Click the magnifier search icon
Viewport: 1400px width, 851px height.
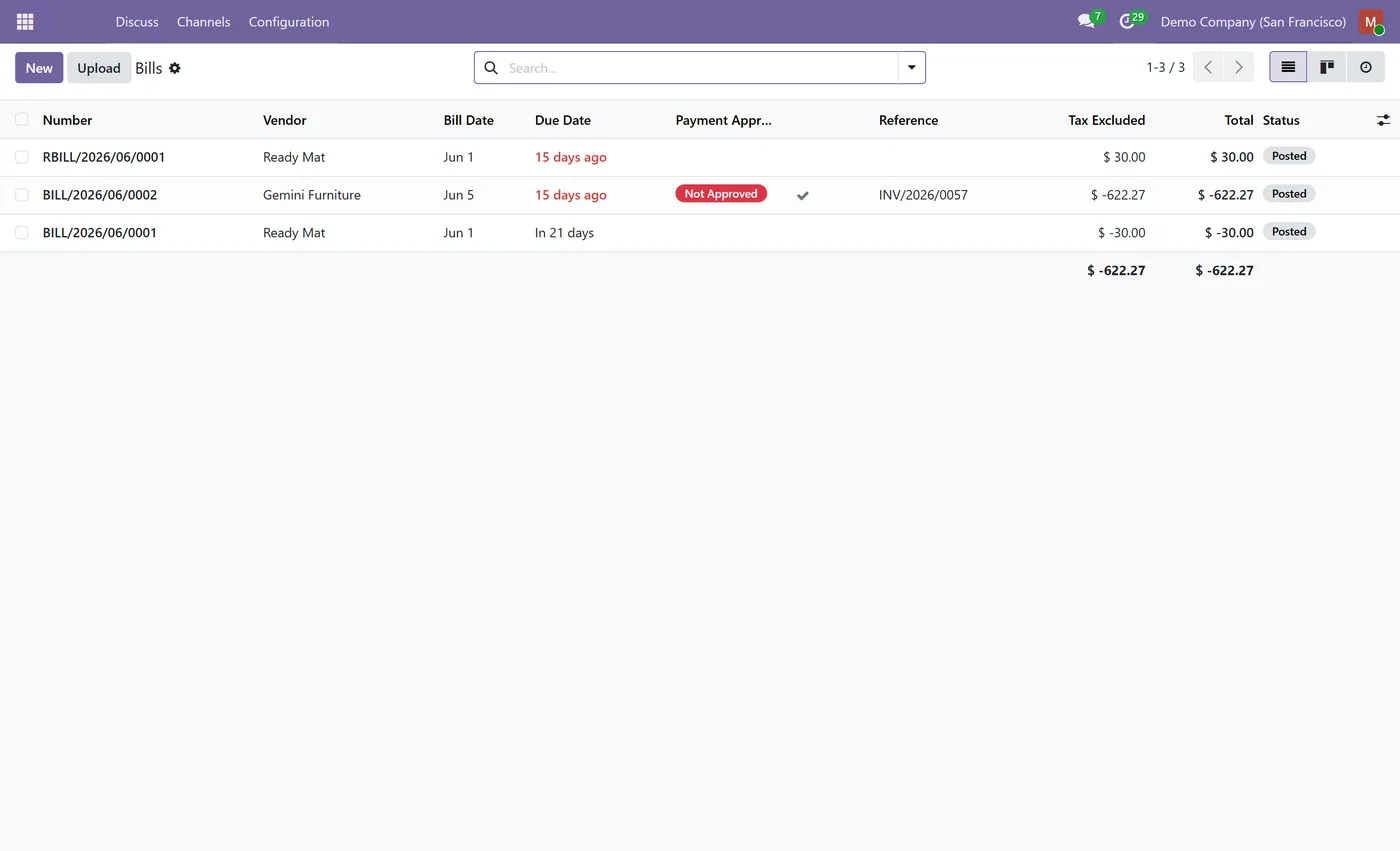[x=491, y=68]
